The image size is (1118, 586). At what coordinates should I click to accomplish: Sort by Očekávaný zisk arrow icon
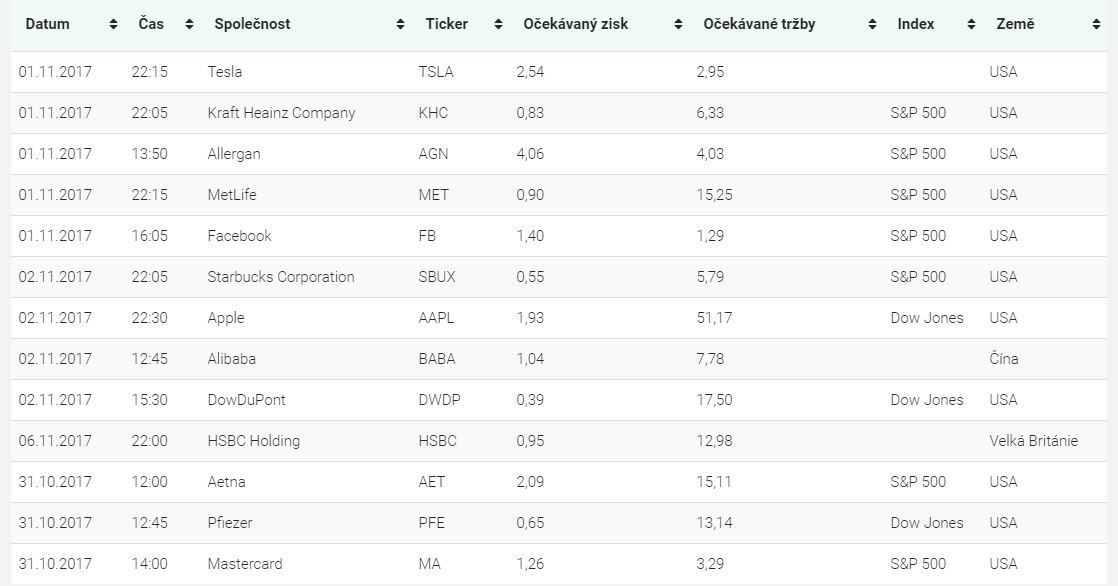coord(677,24)
